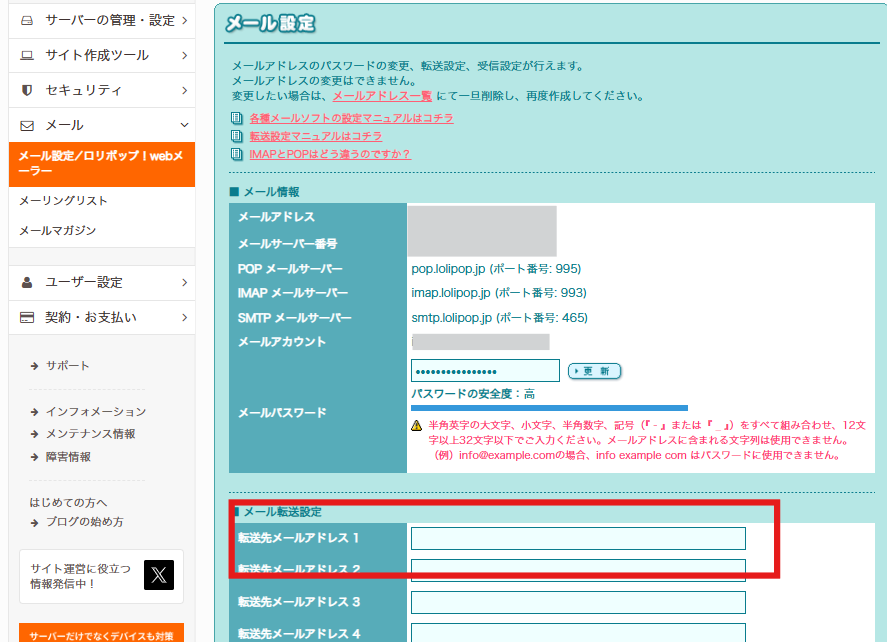Click the credit card icon beside 契約・お支払い
This screenshot has height=642, width=887.
click(27, 317)
